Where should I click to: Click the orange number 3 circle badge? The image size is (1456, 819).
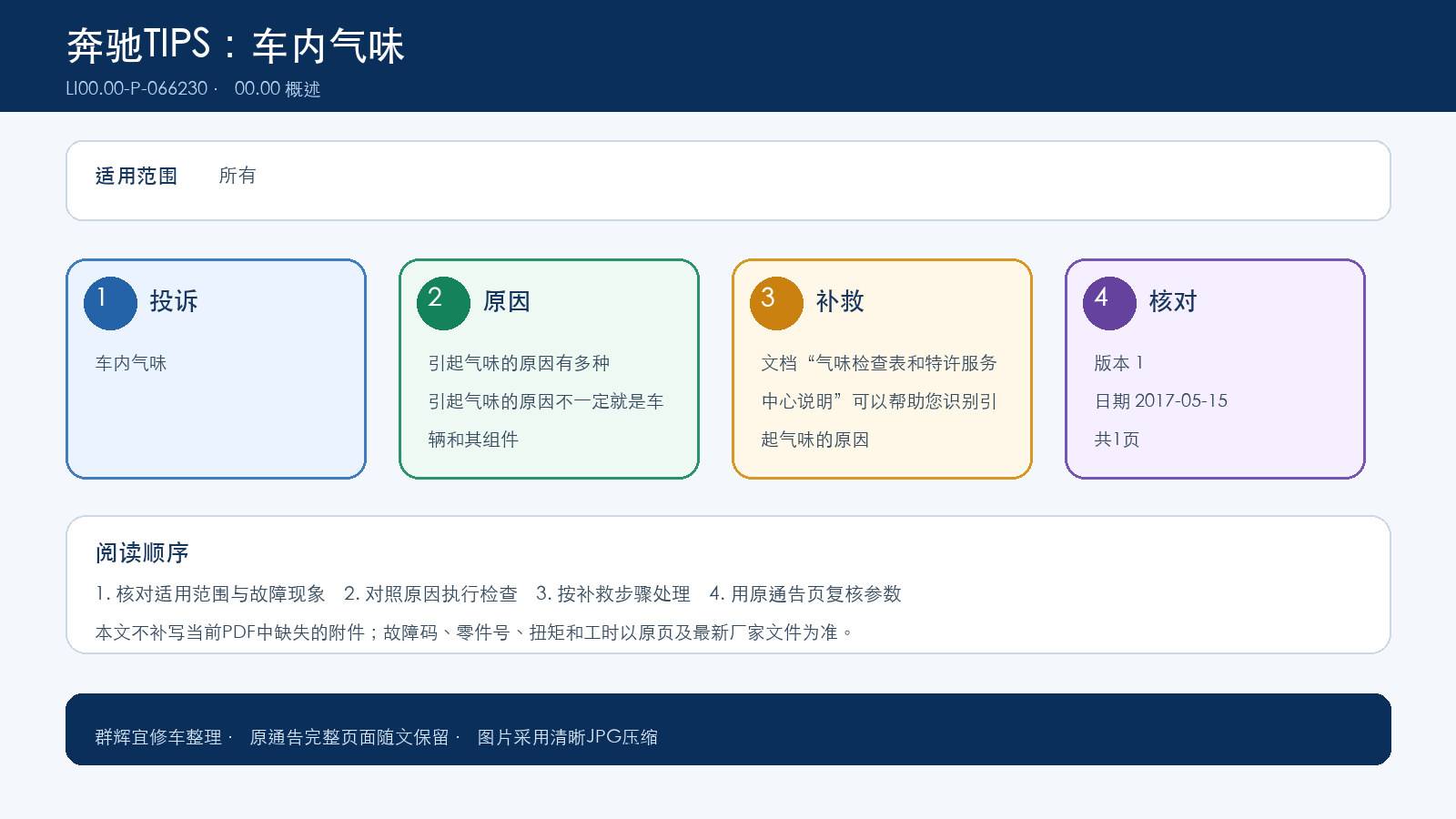click(x=776, y=303)
